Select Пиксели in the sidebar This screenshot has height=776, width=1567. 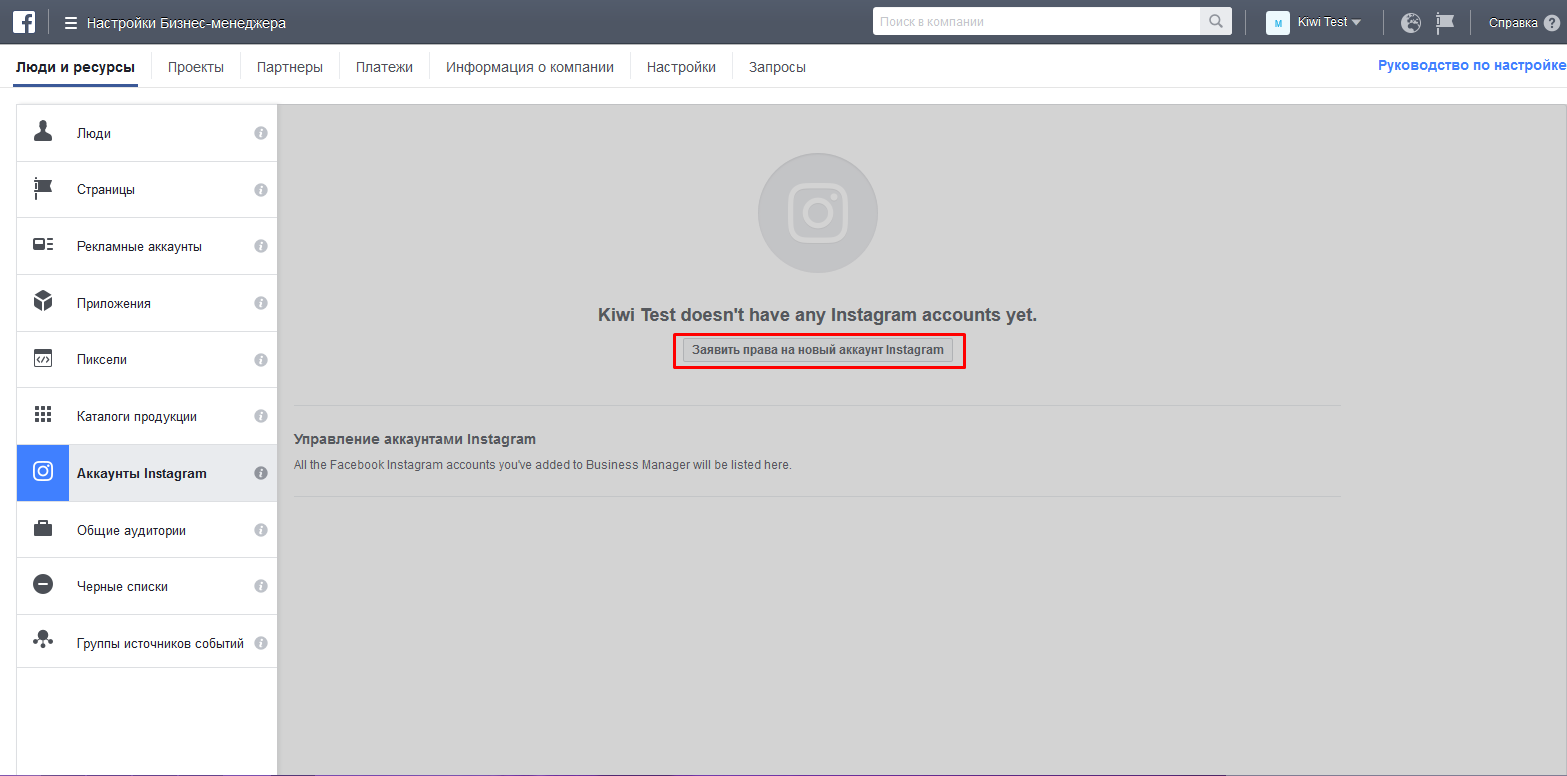click(x=147, y=360)
